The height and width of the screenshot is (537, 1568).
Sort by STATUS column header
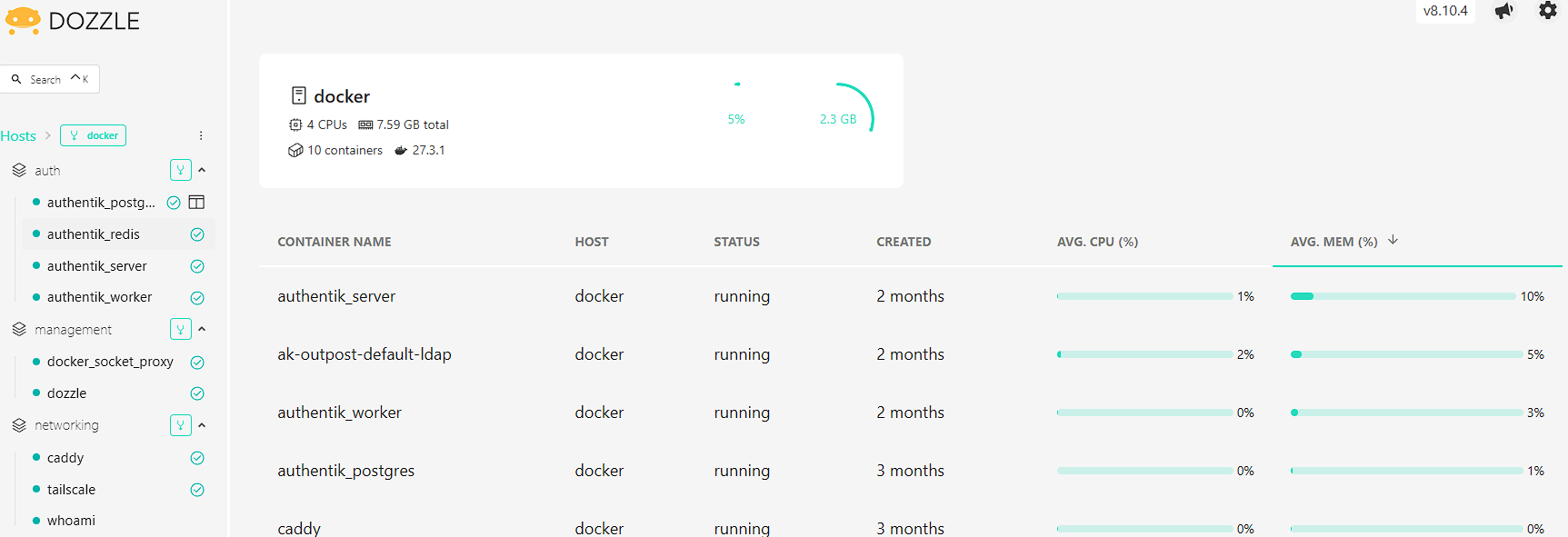736,242
